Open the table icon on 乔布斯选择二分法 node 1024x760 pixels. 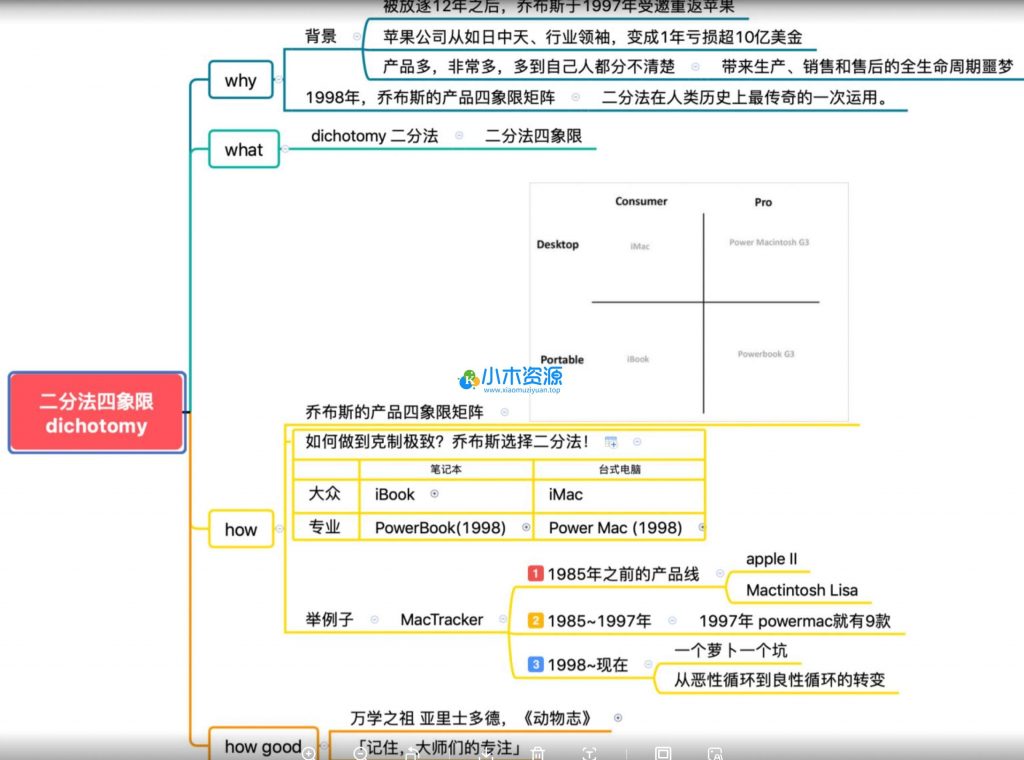(x=610, y=440)
